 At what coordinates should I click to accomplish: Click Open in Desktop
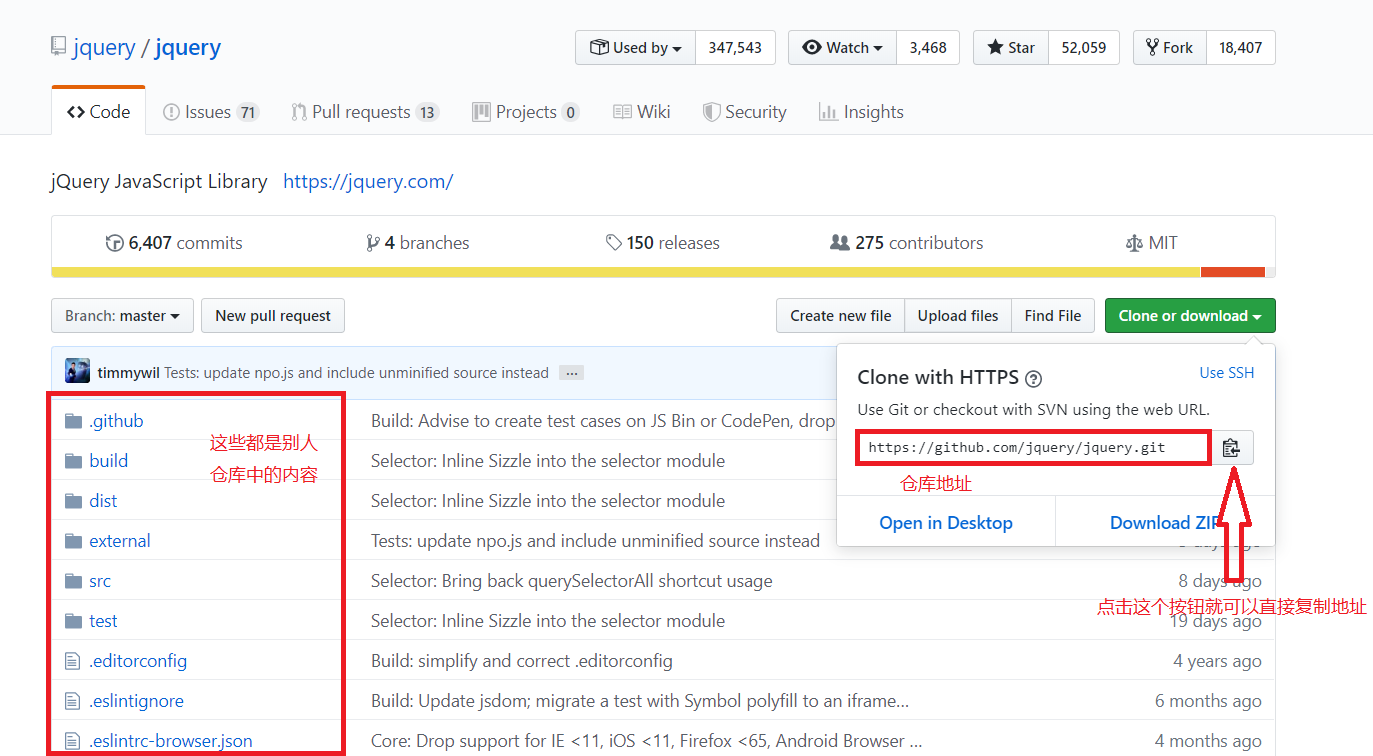click(946, 523)
